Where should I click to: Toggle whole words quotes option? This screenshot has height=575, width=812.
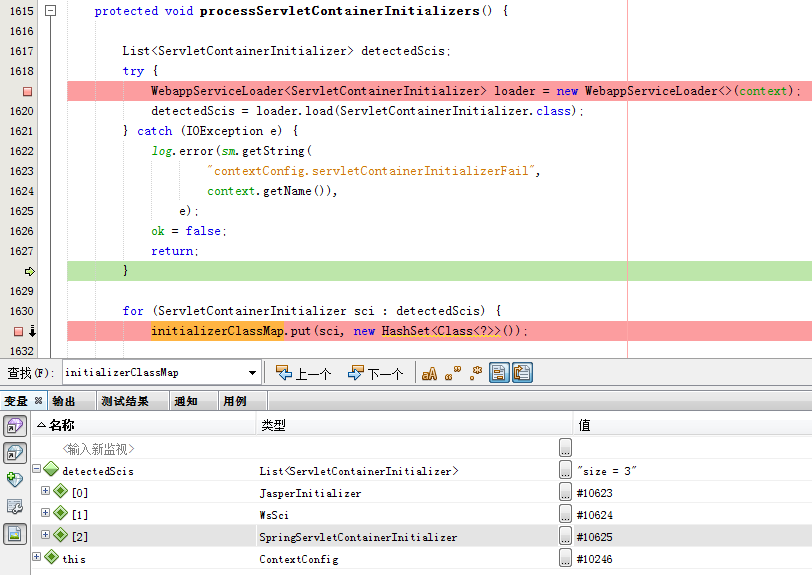453,373
